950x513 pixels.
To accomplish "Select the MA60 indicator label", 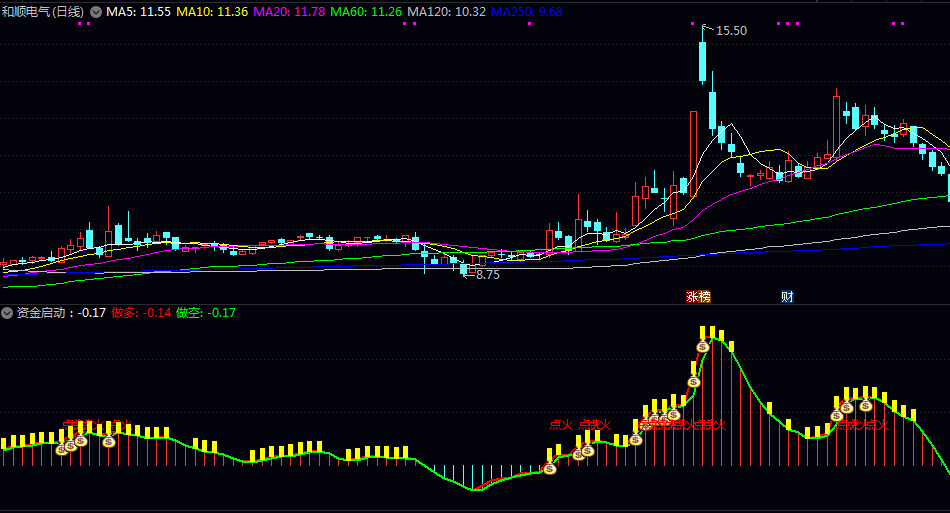I will 366,12.
